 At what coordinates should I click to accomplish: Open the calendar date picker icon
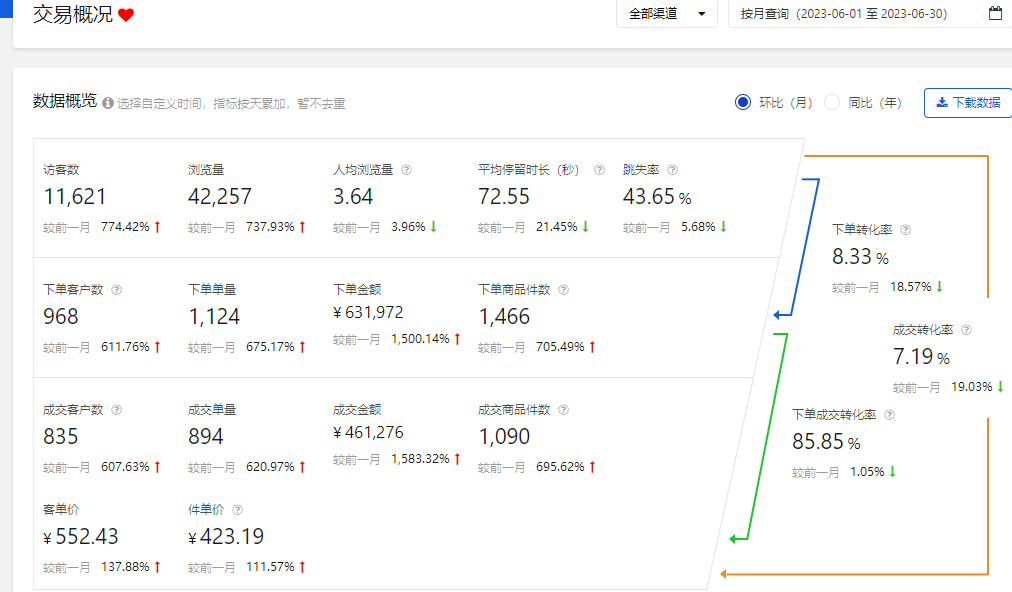coord(995,14)
